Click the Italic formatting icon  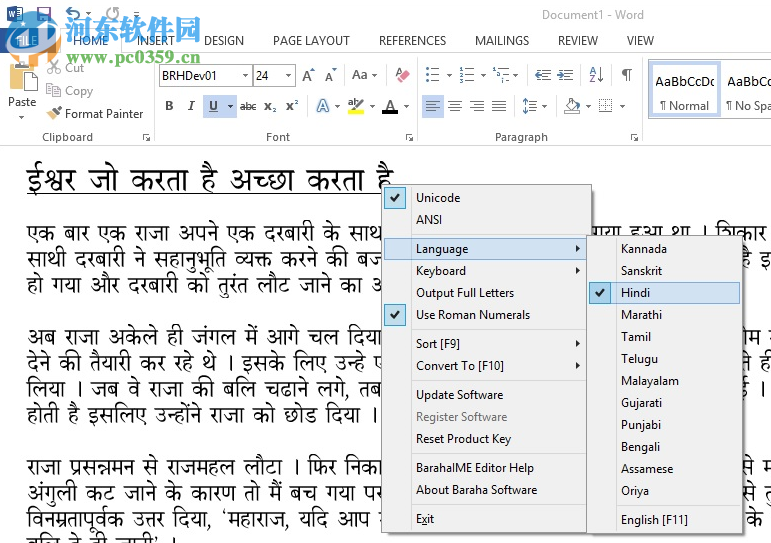190,106
